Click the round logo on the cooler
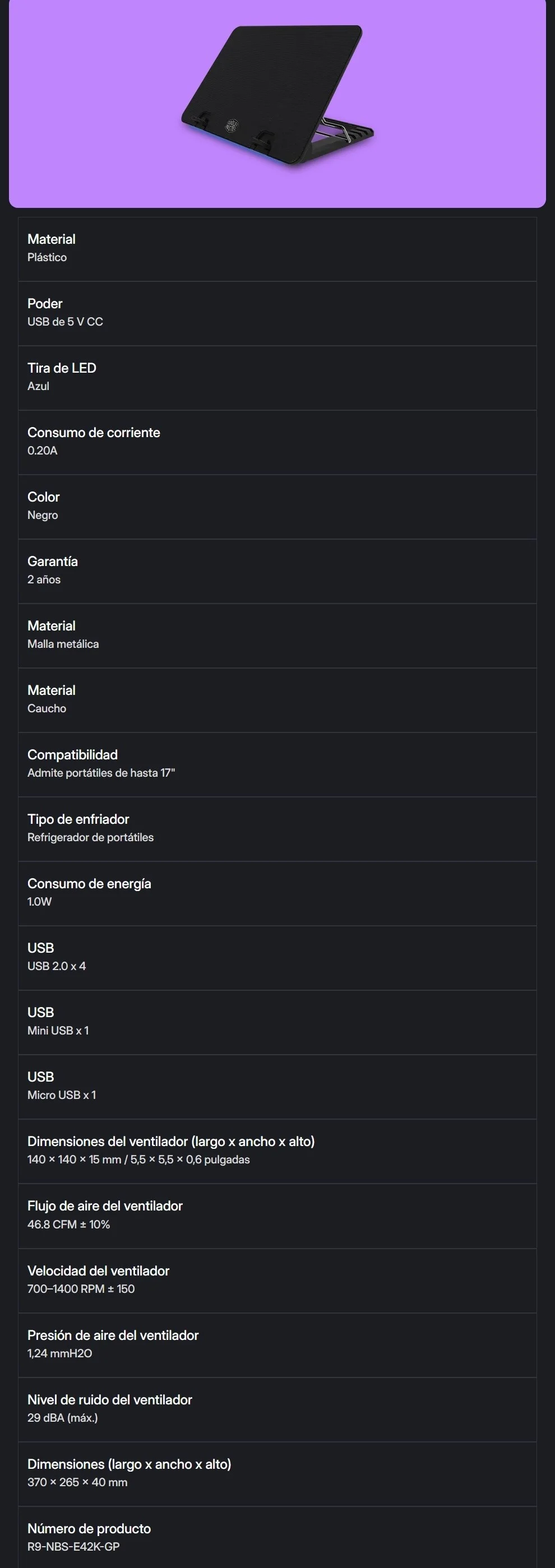Screen dimensions: 555x1568 coord(232,126)
